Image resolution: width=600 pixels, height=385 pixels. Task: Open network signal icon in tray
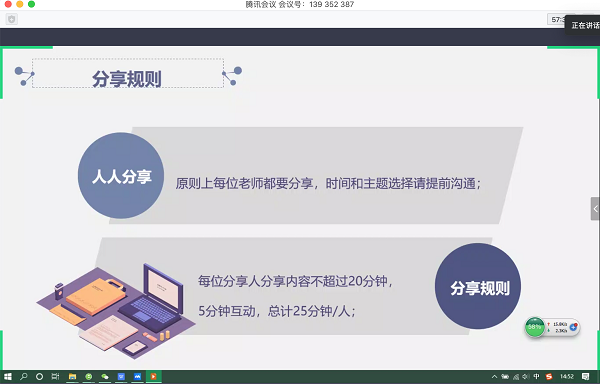tap(516, 377)
